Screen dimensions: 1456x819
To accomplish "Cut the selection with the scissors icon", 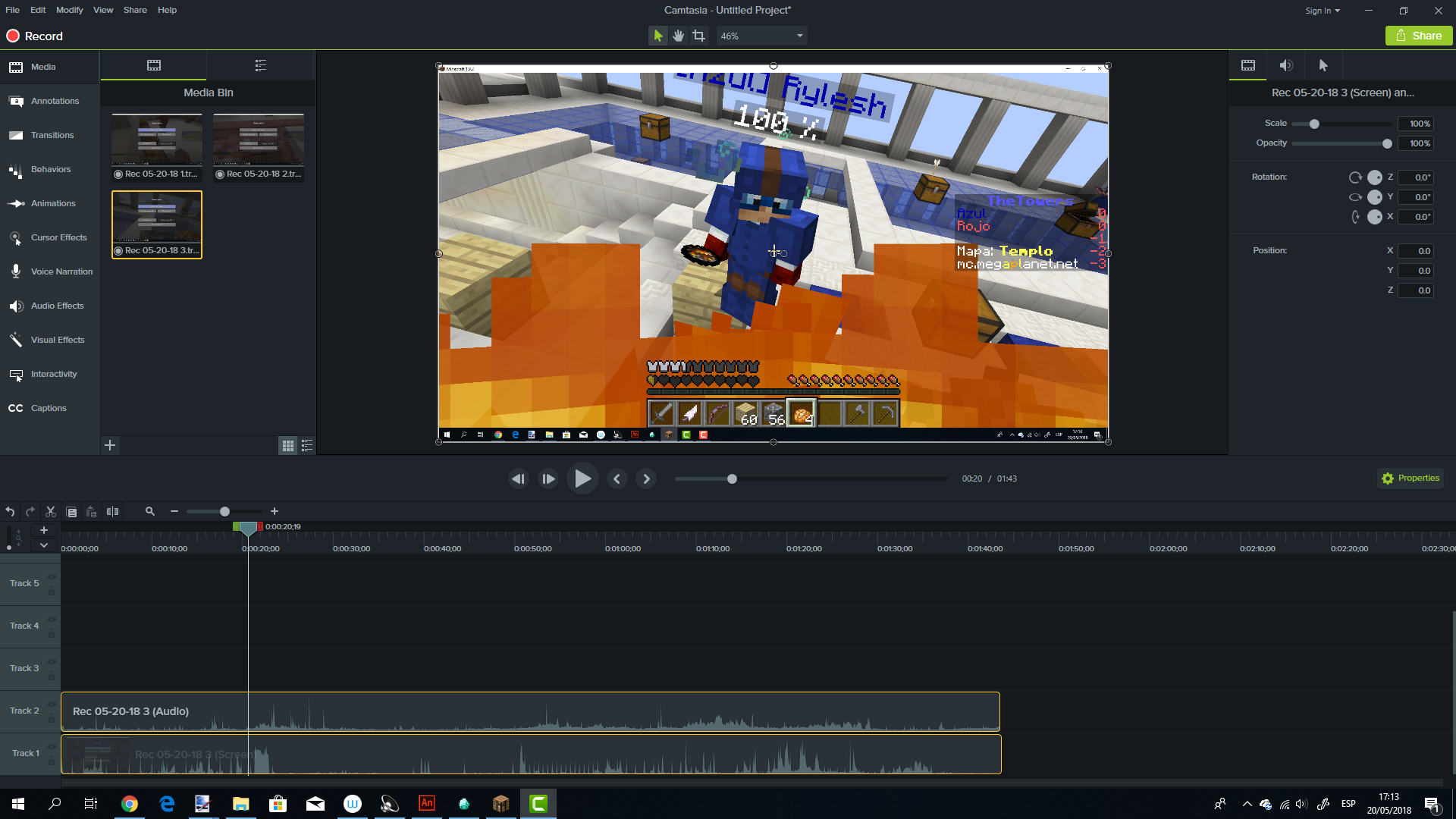I will click(51, 512).
